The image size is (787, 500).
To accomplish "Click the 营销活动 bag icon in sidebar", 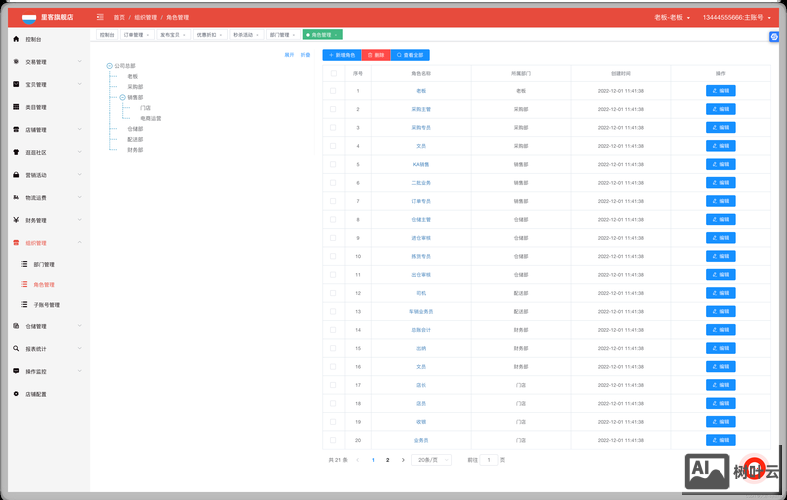I will 16,175.
